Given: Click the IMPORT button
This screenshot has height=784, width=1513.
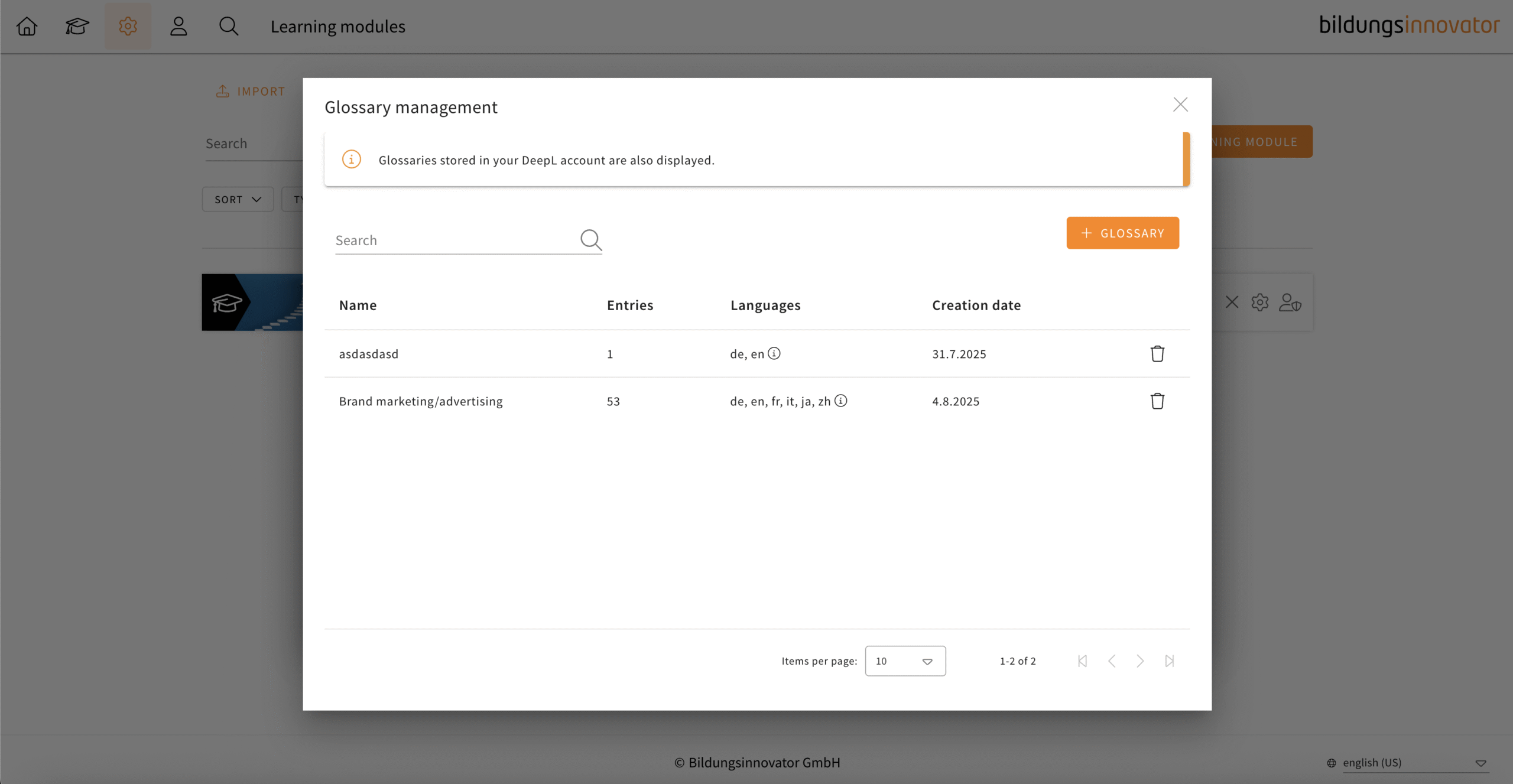Looking at the screenshot, I should click(x=251, y=91).
